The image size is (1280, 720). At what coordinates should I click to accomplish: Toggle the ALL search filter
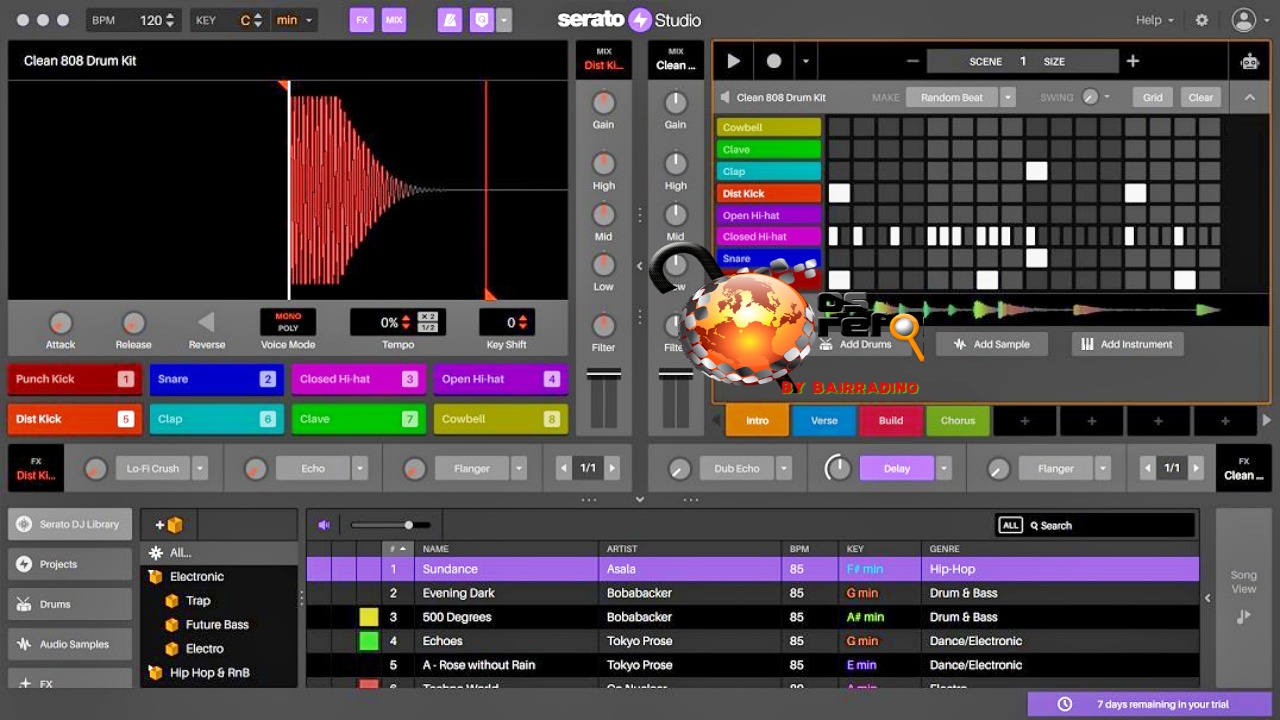click(x=1010, y=525)
